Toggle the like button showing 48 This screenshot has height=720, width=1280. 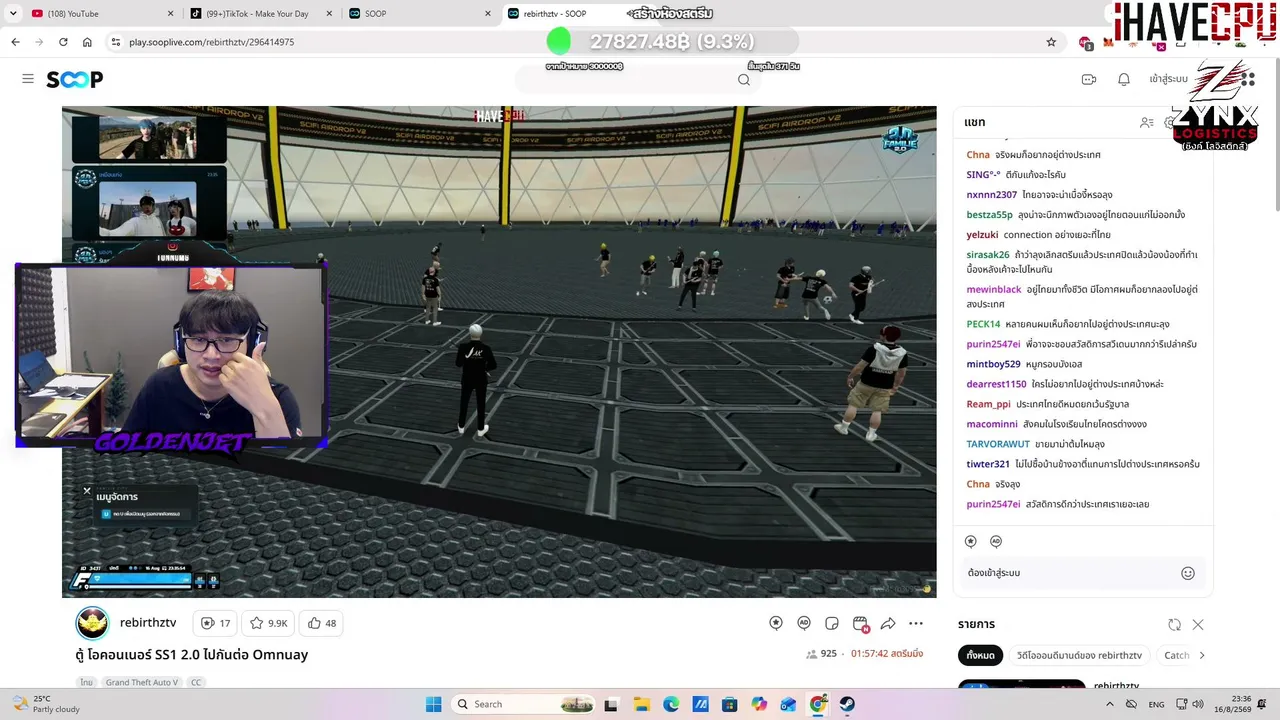pyautogui.click(x=322, y=623)
